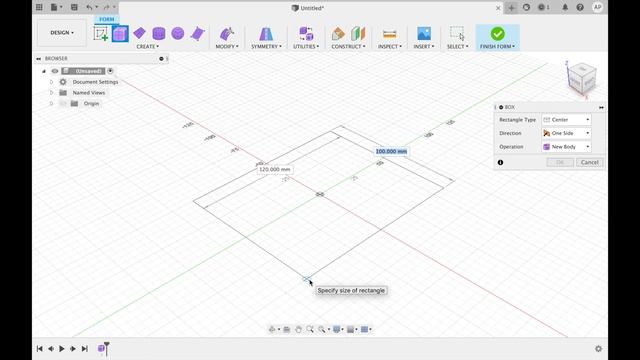640x360 pixels.
Task: Open the MODIFY menu
Action: (x=227, y=47)
